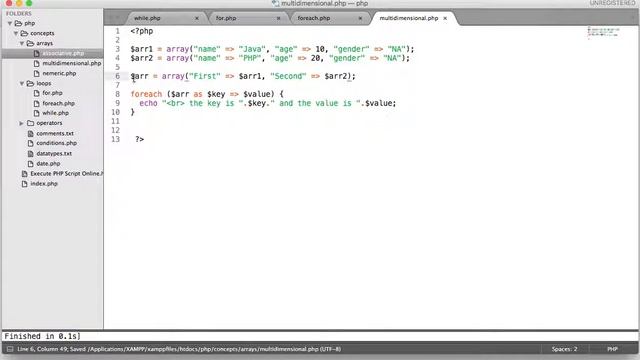Open for.php in the loops folder
This screenshot has height=360, width=640.
(x=52, y=93)
